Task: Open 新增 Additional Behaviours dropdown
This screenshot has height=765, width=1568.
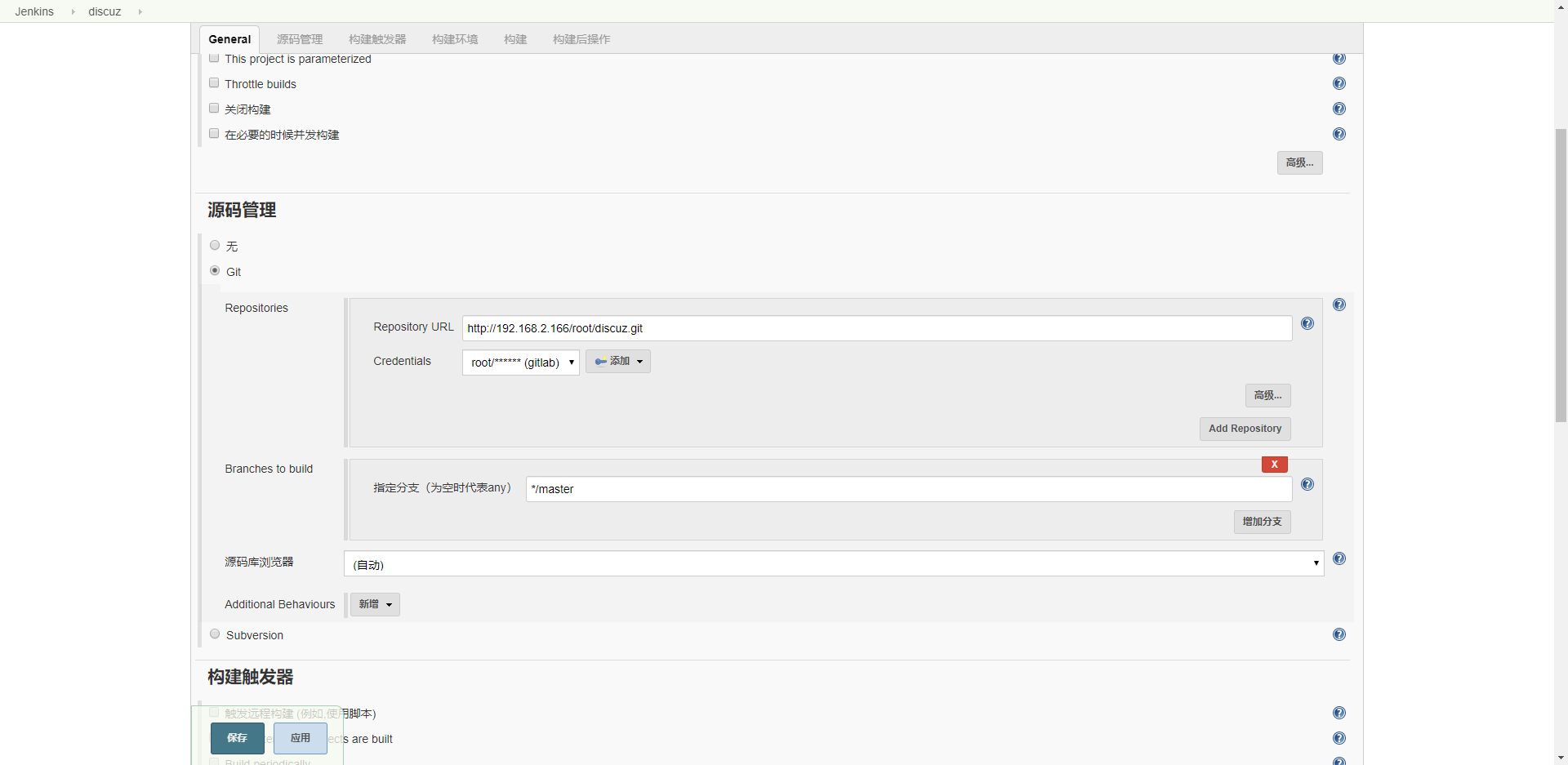Action: [x=375, y=604]
